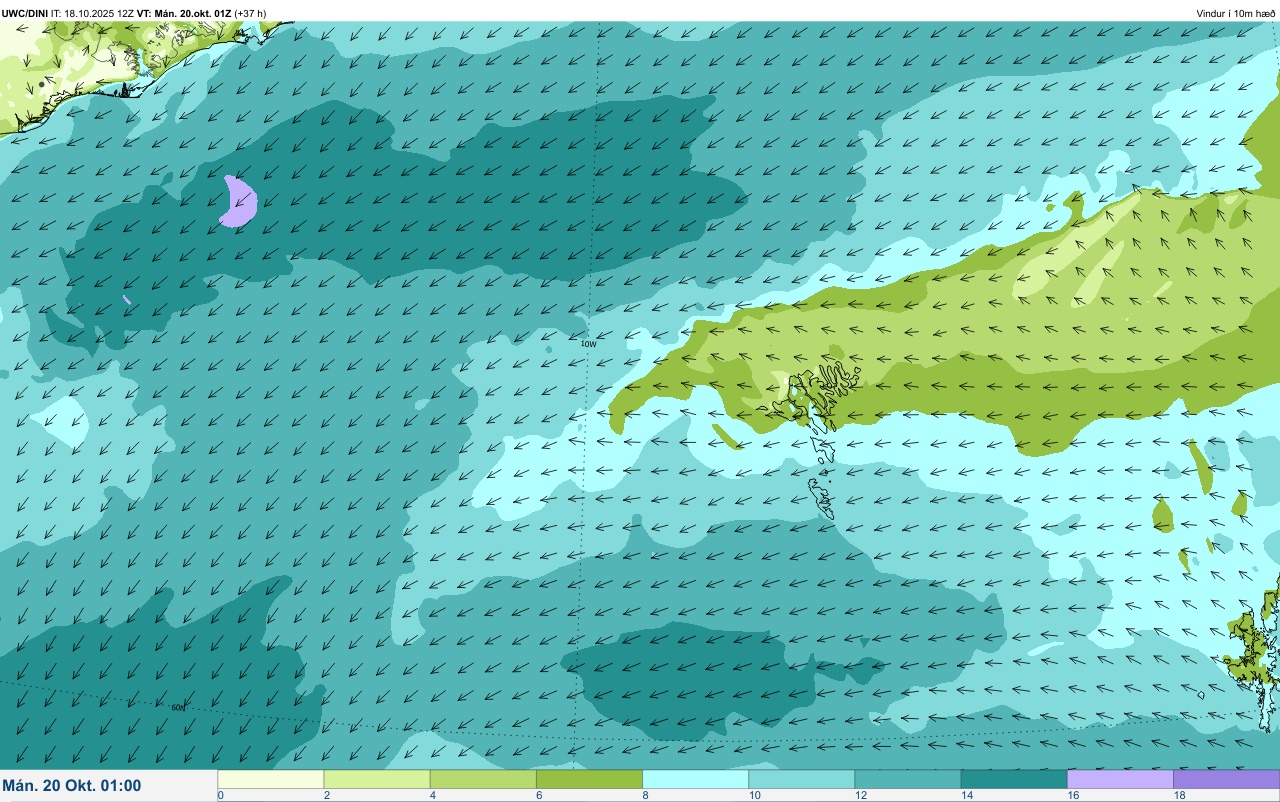Click the dark teal 14–16 legend swatch

pyautogui.click(x=1014, y=779)
